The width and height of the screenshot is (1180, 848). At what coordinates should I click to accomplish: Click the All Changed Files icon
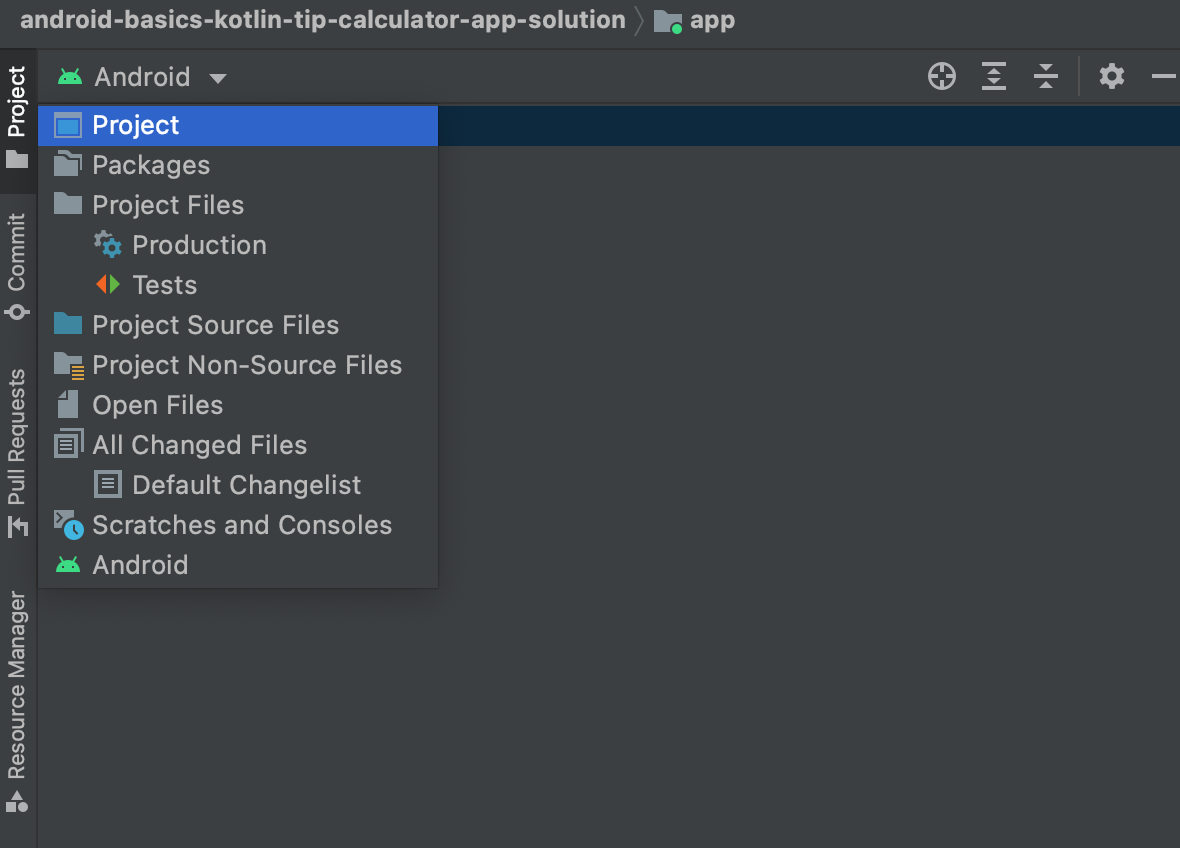click(68, 444)
